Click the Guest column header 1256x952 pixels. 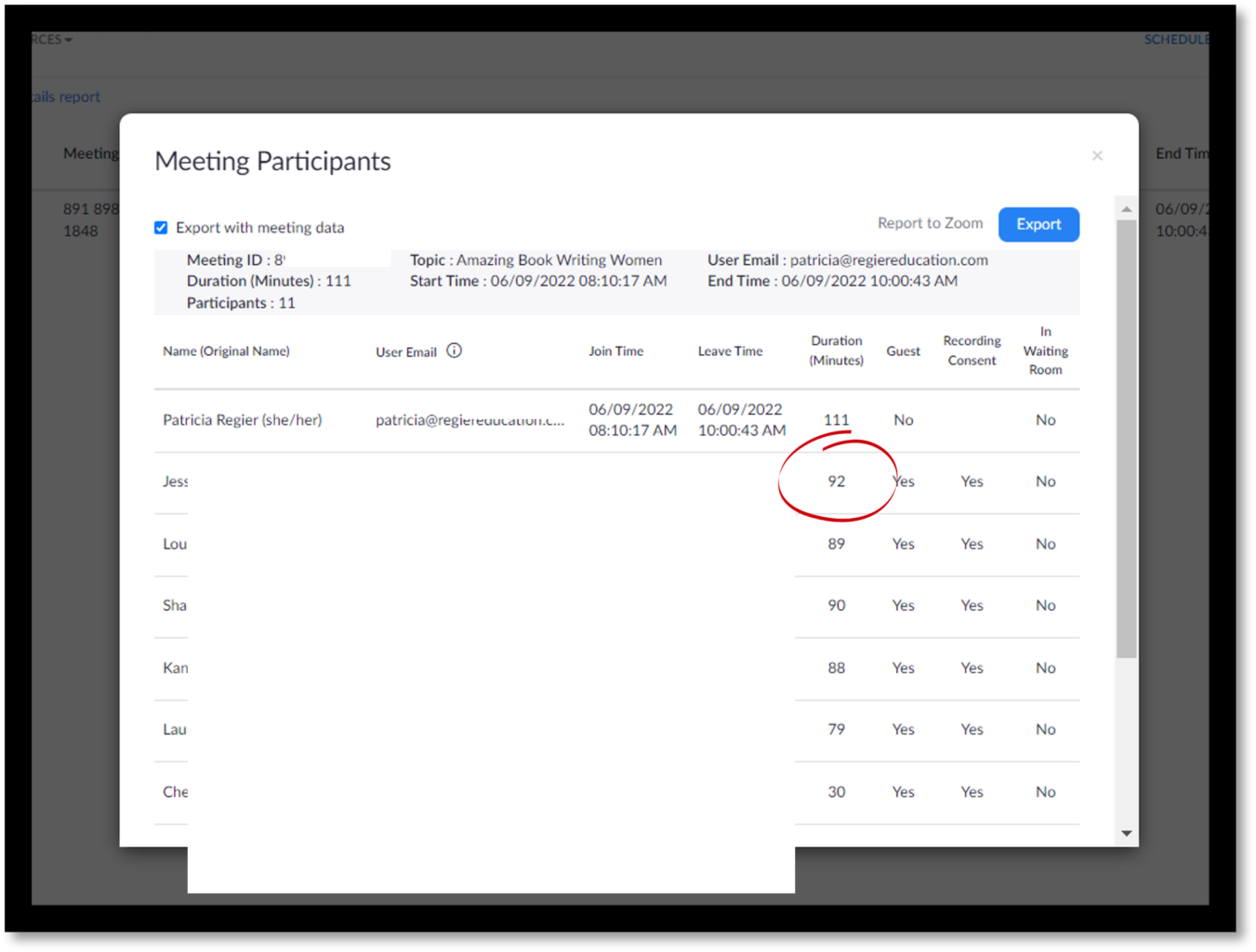[903, 350]
